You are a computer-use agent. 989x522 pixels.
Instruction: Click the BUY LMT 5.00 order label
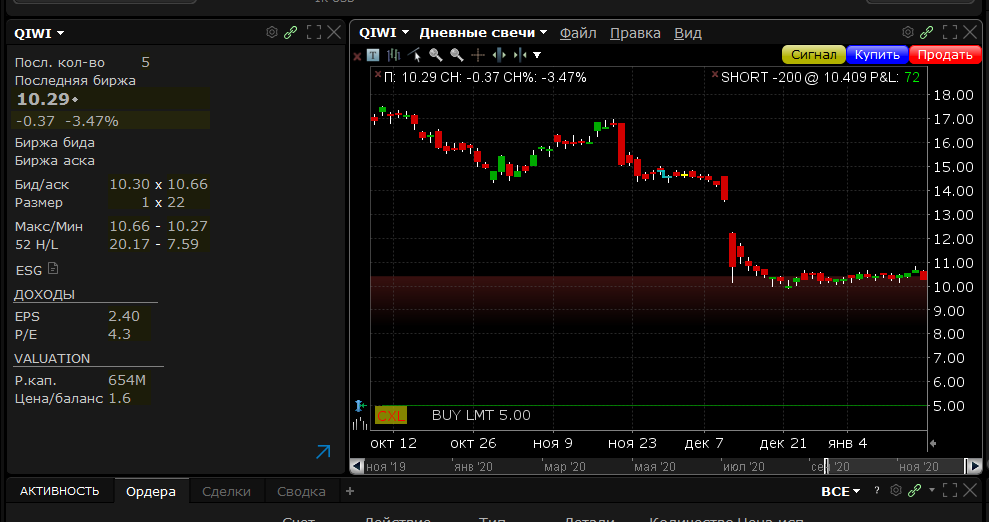tap(481, 415)
